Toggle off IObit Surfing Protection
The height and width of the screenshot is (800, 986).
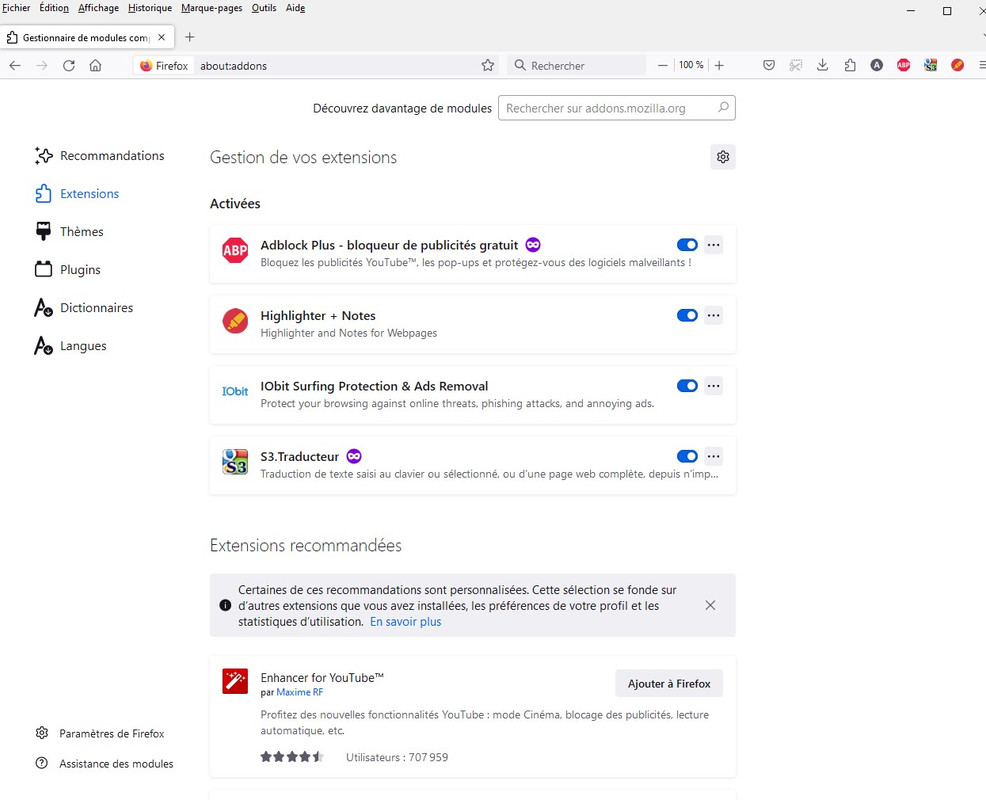click(x=687, y=386)
